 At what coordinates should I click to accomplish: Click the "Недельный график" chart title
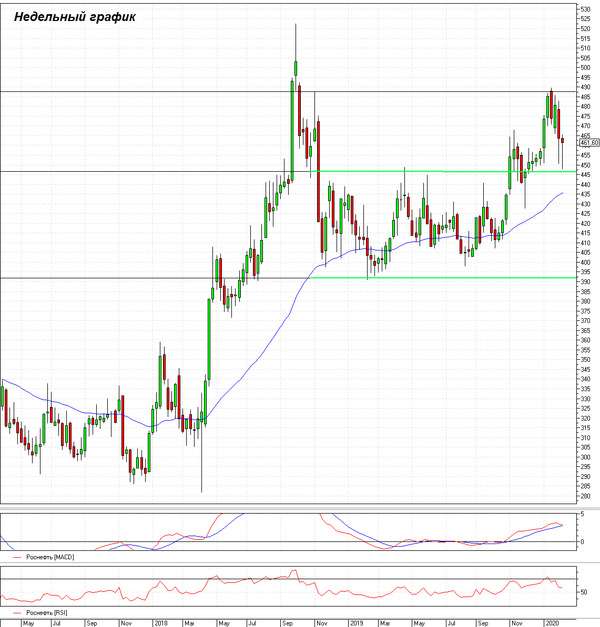pyautogui.click(x=75, y=17)
